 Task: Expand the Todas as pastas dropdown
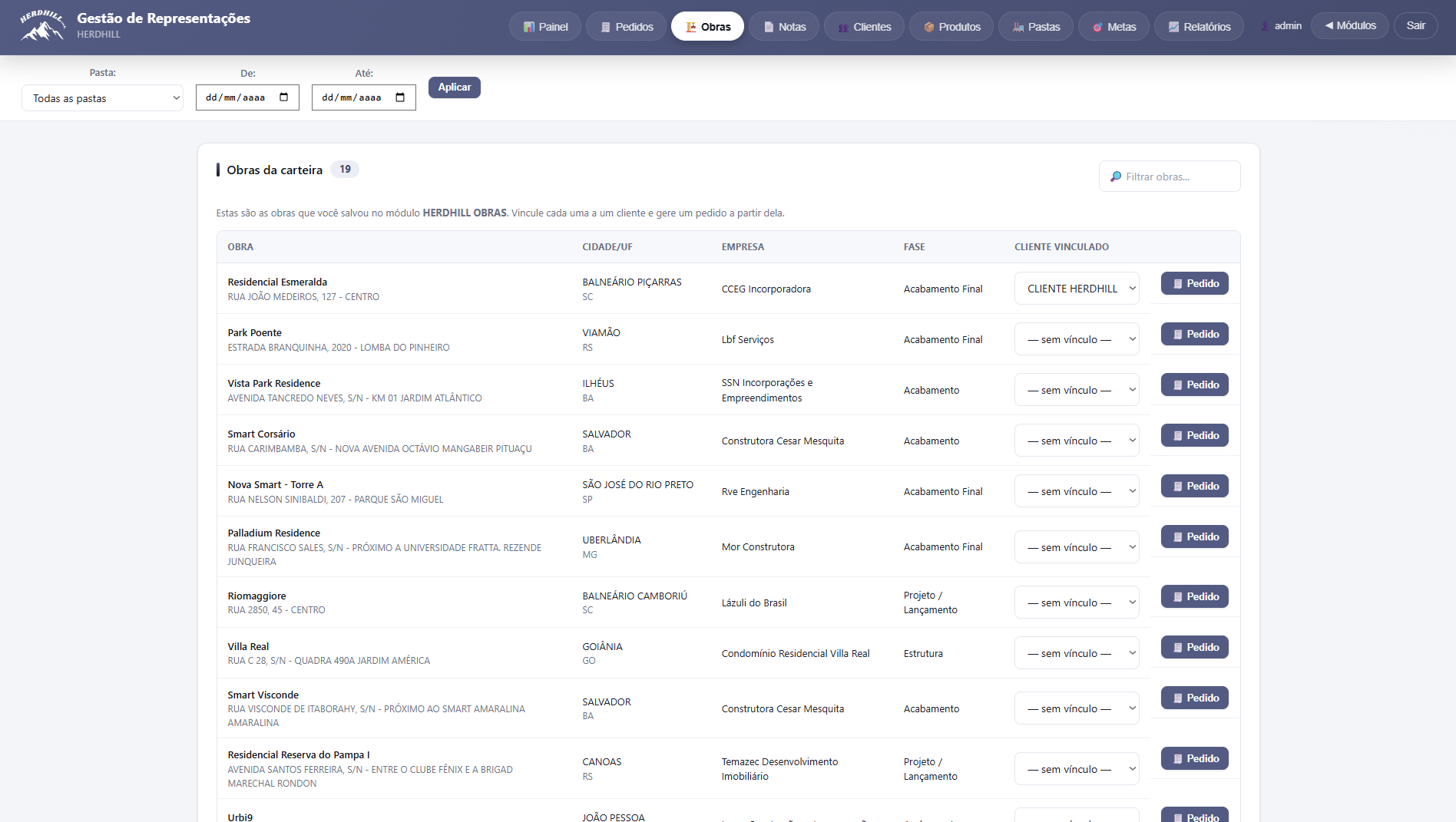coord(102,98)
